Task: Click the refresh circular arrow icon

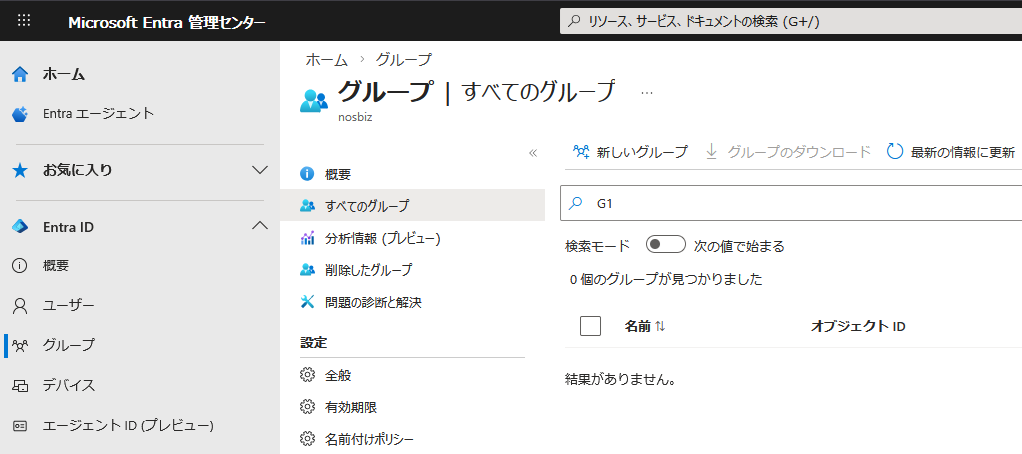Action: (x=895, y=152)
